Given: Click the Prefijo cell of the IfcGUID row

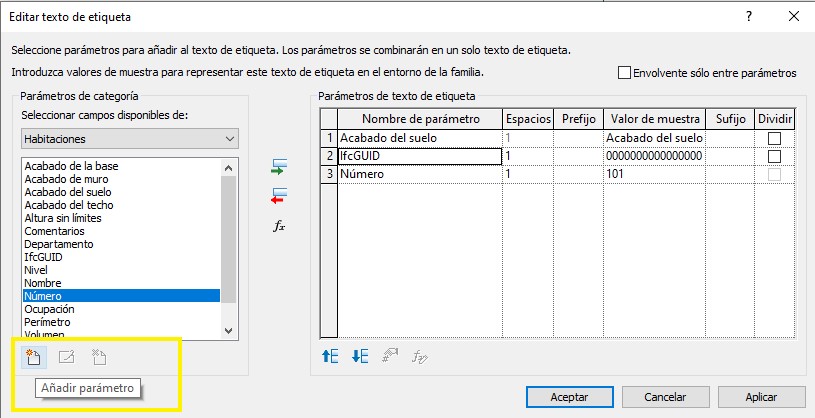Looking at the screenshot, I should [x=578, y=156].
